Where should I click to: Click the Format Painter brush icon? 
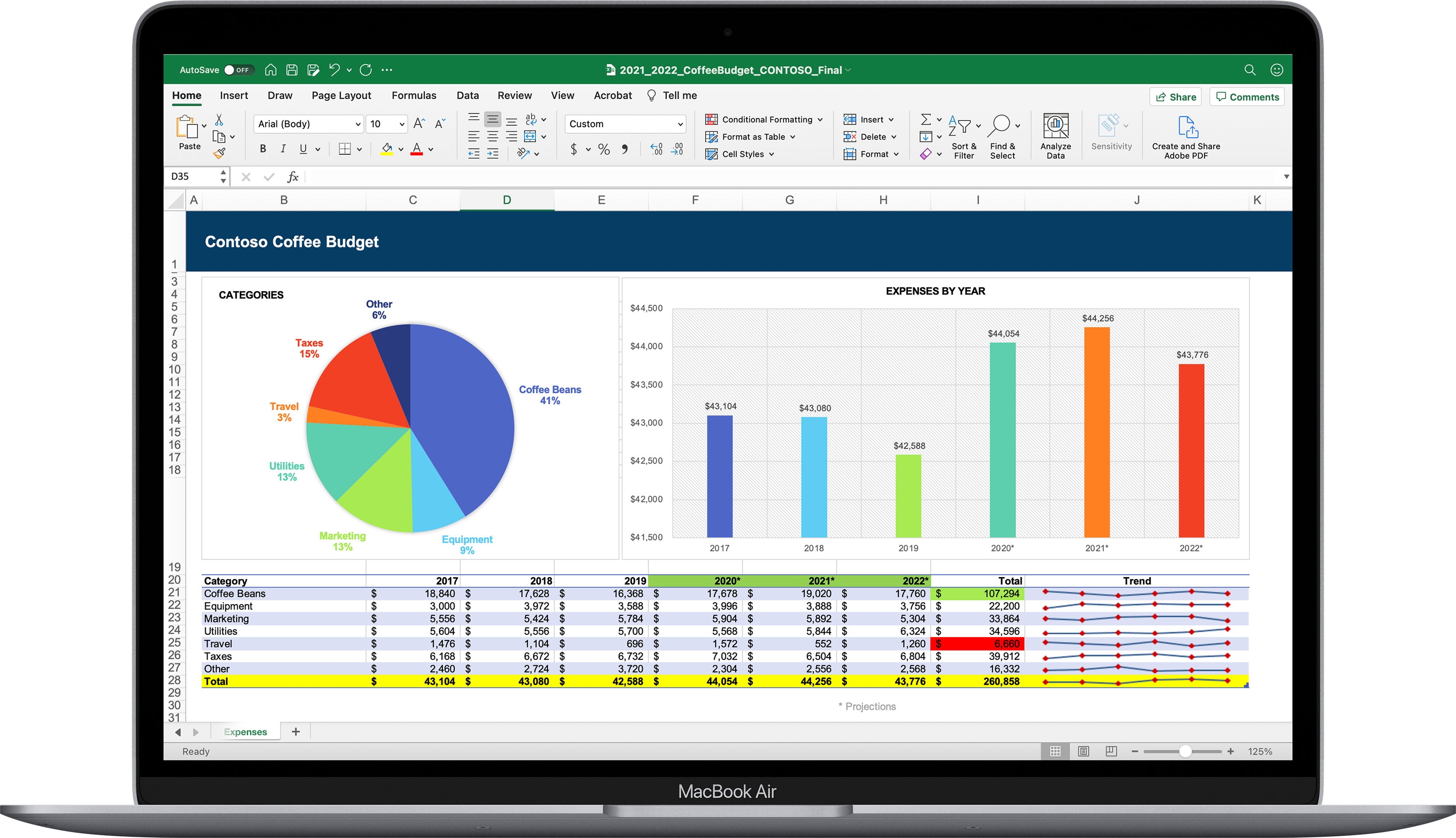pyautogui.click(x=219, y=153)
